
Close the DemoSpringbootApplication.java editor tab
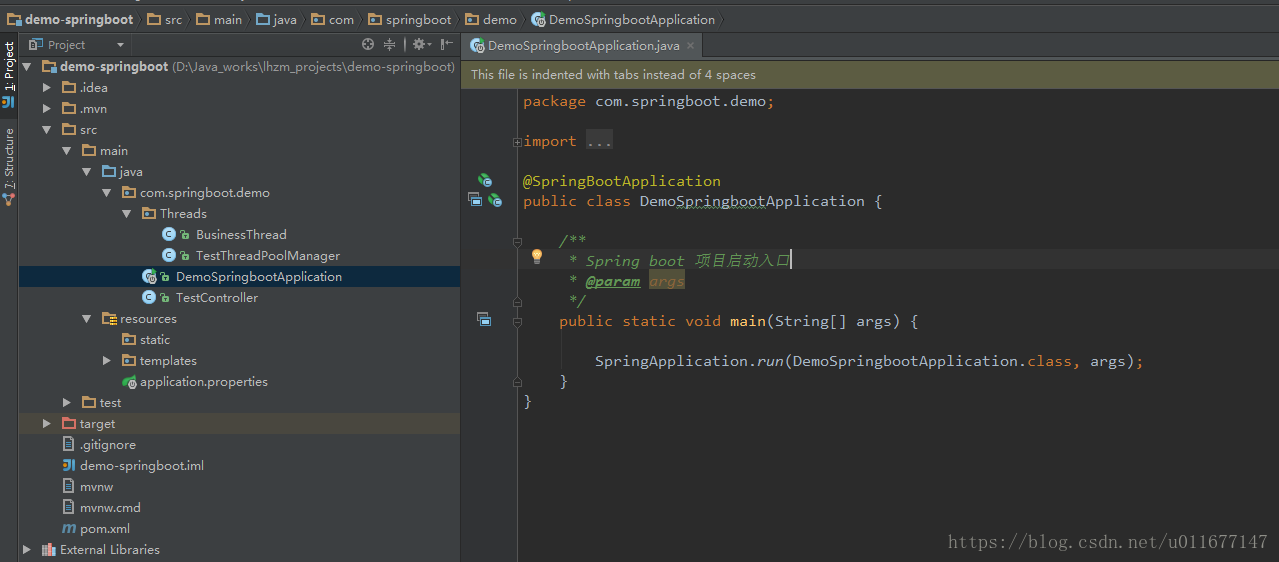691,45
